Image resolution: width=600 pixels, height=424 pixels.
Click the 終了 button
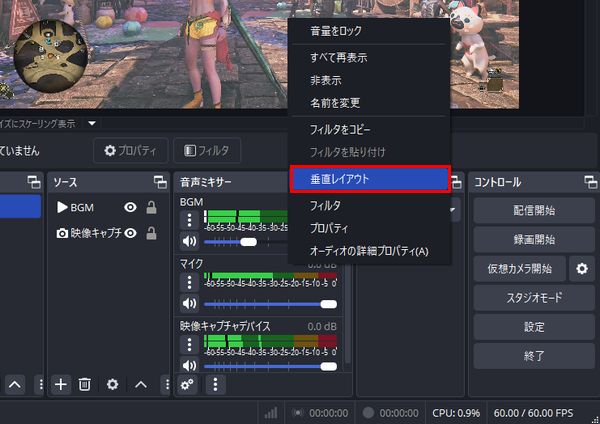pos(534,356)
